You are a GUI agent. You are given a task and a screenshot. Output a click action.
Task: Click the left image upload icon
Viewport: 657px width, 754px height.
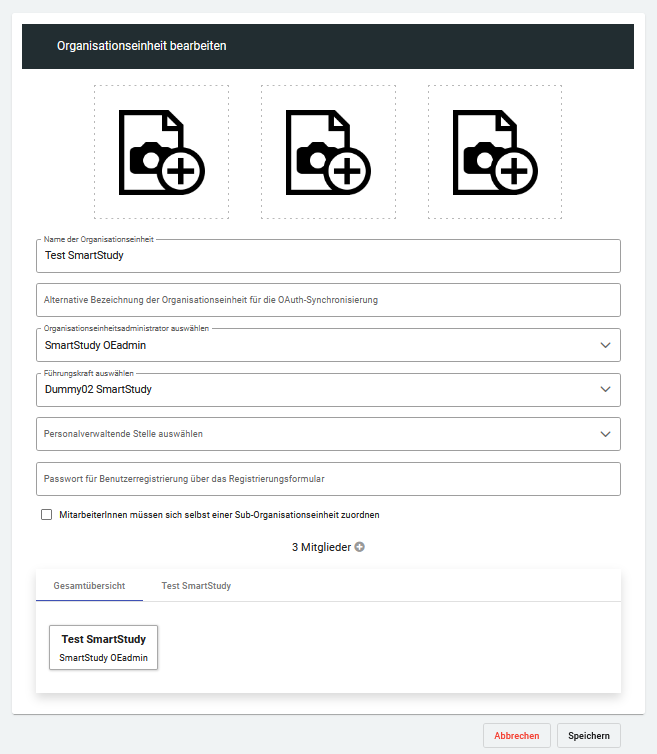(x=162, y=151)
